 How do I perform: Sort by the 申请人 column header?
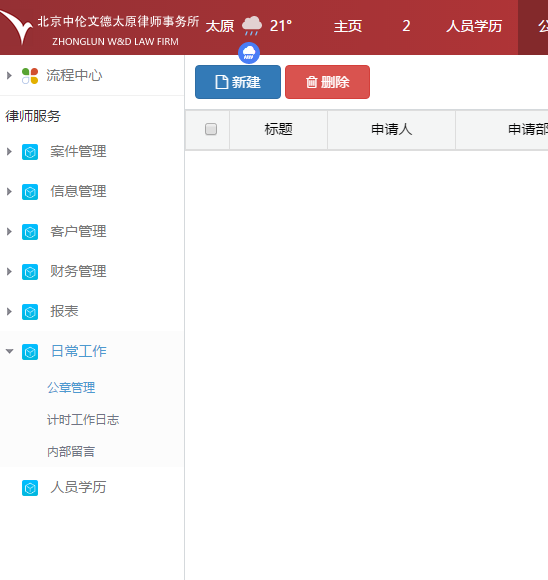coord(391,129)
